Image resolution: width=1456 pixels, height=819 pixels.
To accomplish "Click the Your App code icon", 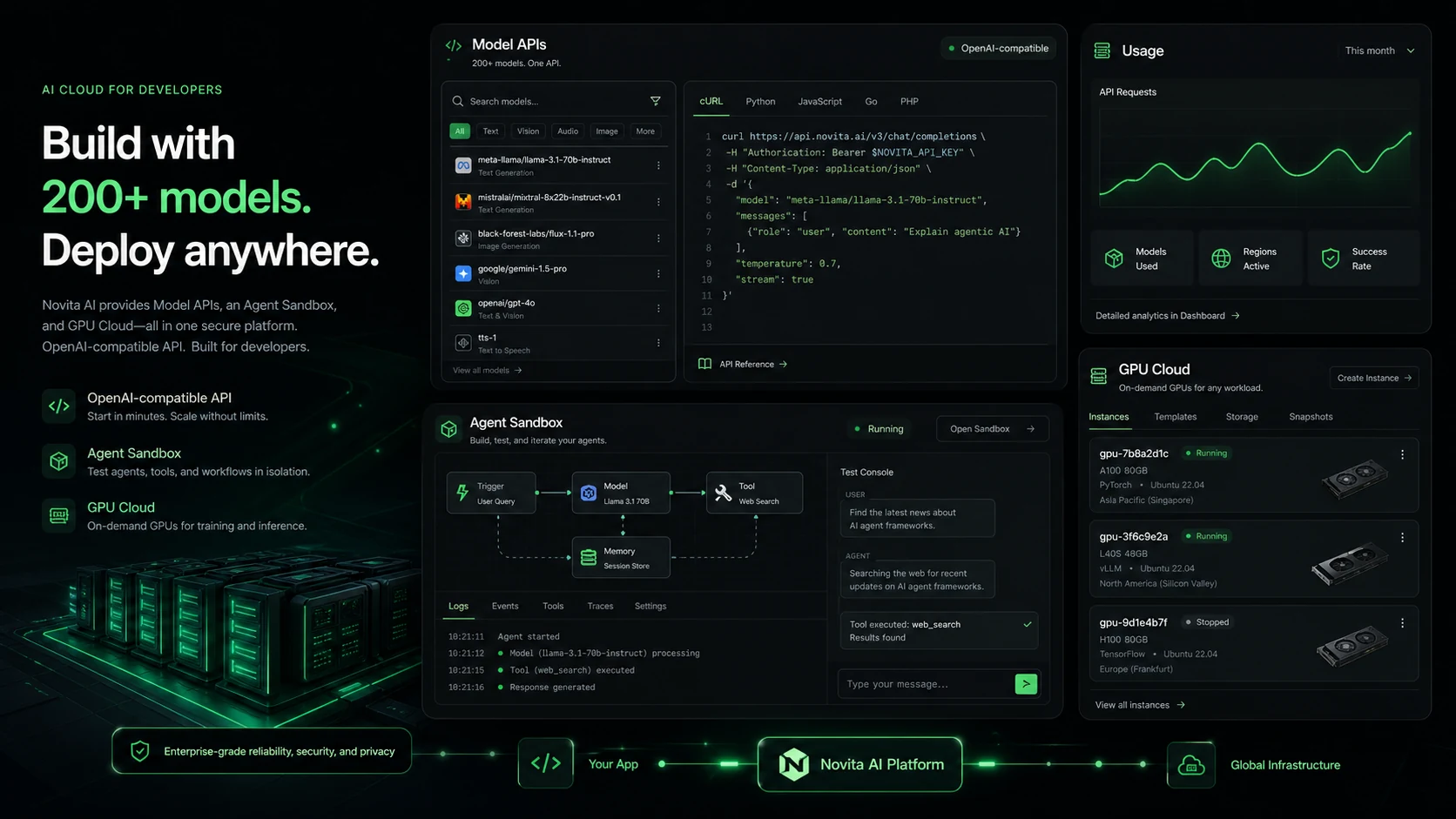I will (x=546, y=763).
